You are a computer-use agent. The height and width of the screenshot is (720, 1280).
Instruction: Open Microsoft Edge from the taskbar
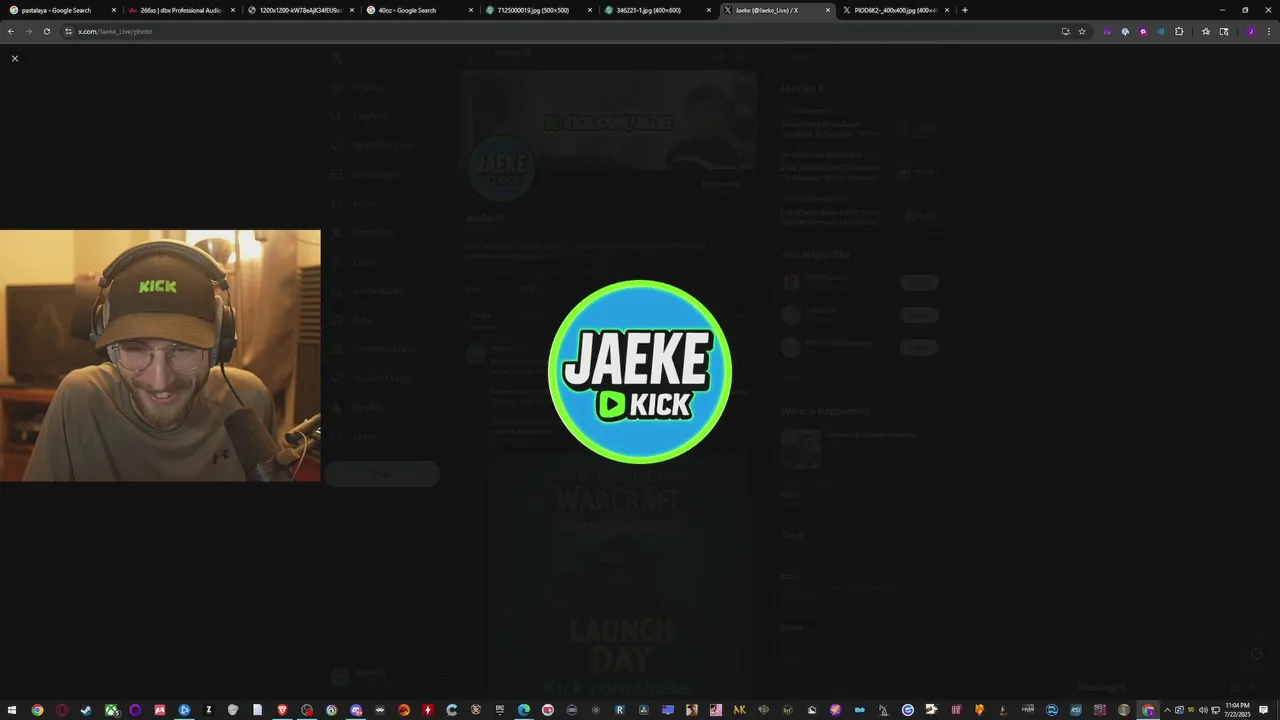tap(523, 710)
